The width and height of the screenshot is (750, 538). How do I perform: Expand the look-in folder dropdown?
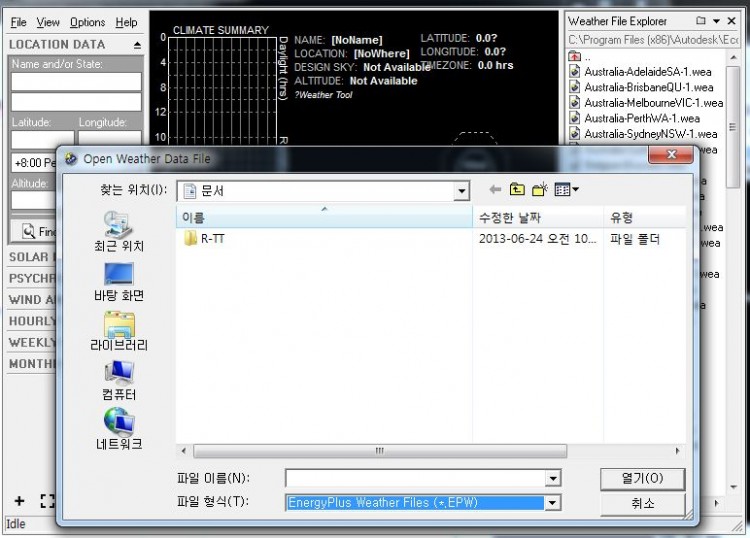(x=460, y=191)
